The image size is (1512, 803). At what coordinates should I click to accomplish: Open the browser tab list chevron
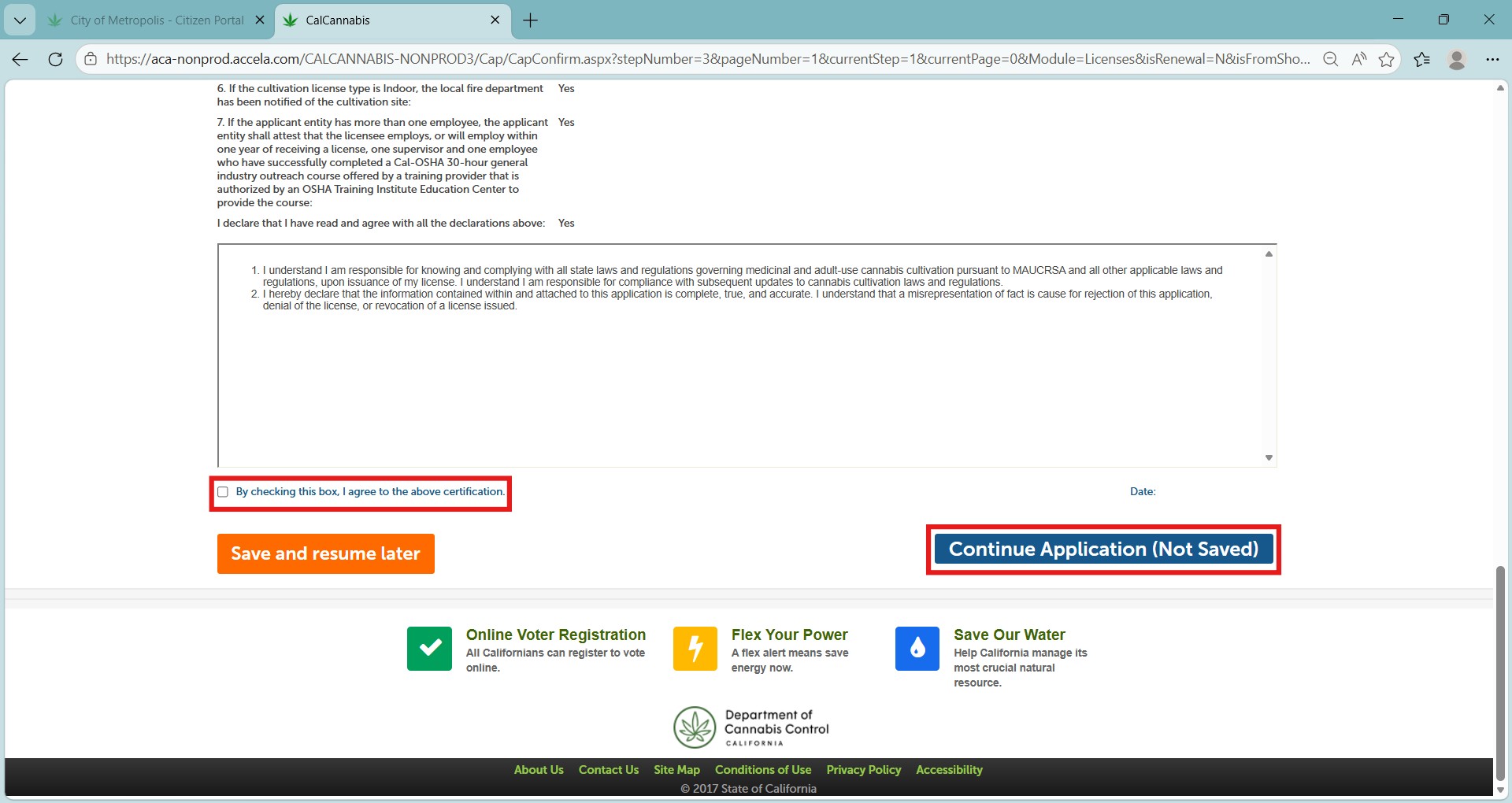pyautogui.click(x=20, y=20)
